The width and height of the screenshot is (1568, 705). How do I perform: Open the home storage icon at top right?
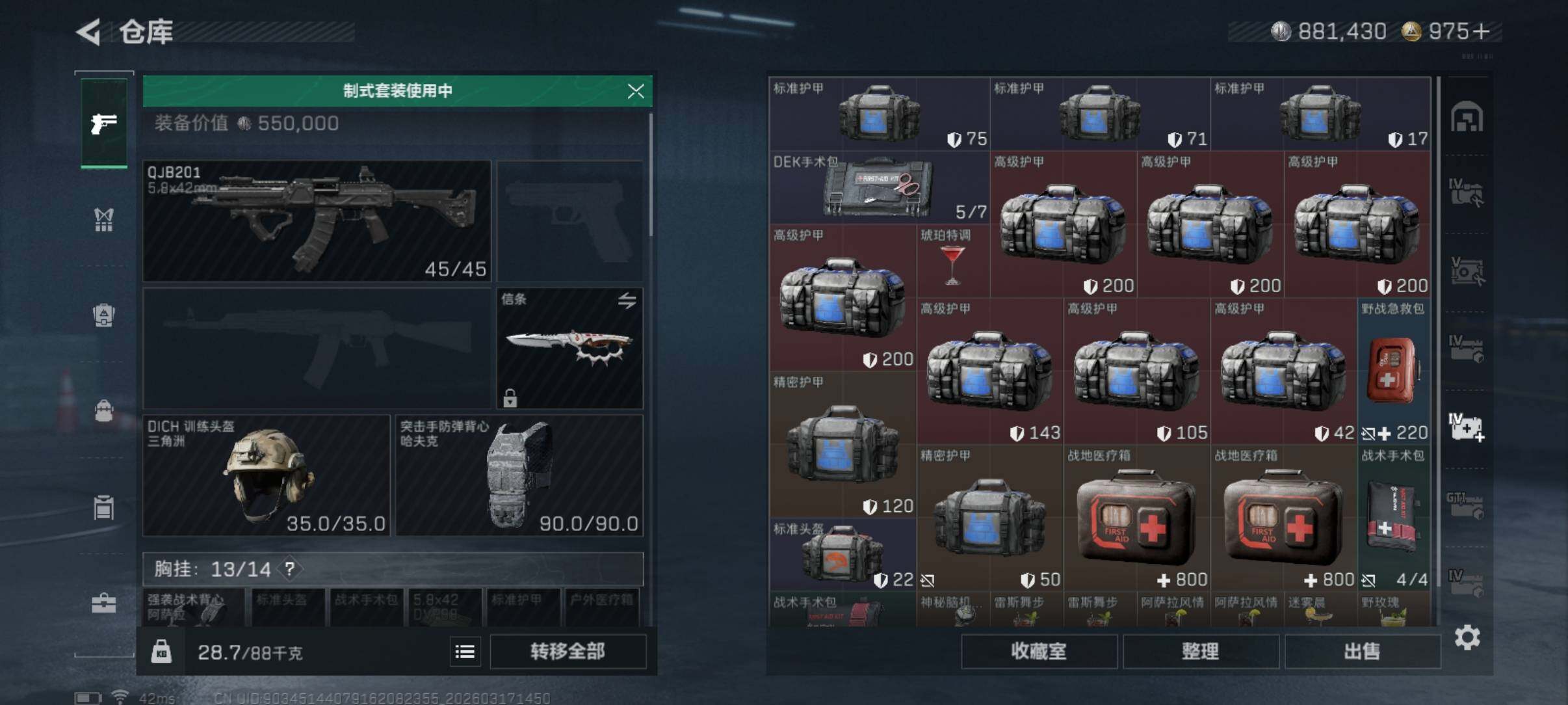click(x=1467, y=118)
